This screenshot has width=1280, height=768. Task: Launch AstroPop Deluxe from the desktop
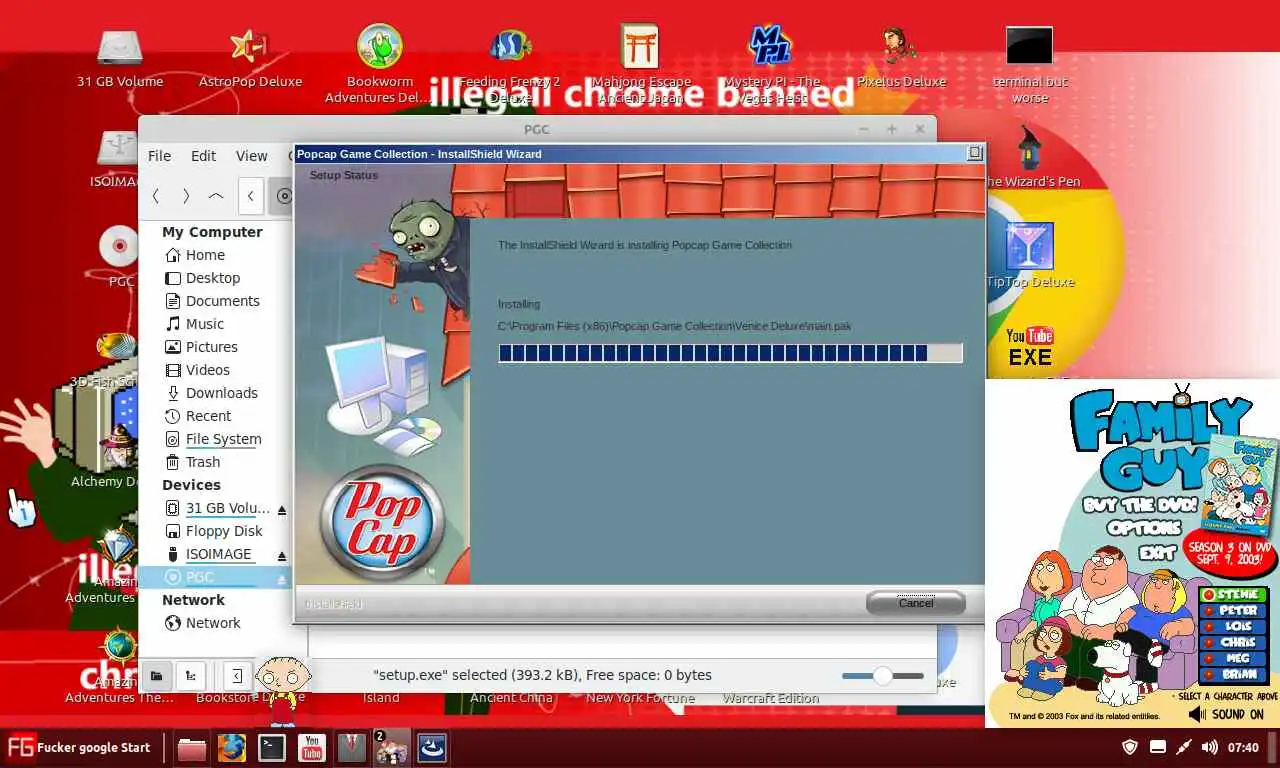pyautogui.click(x=250, y=58)
